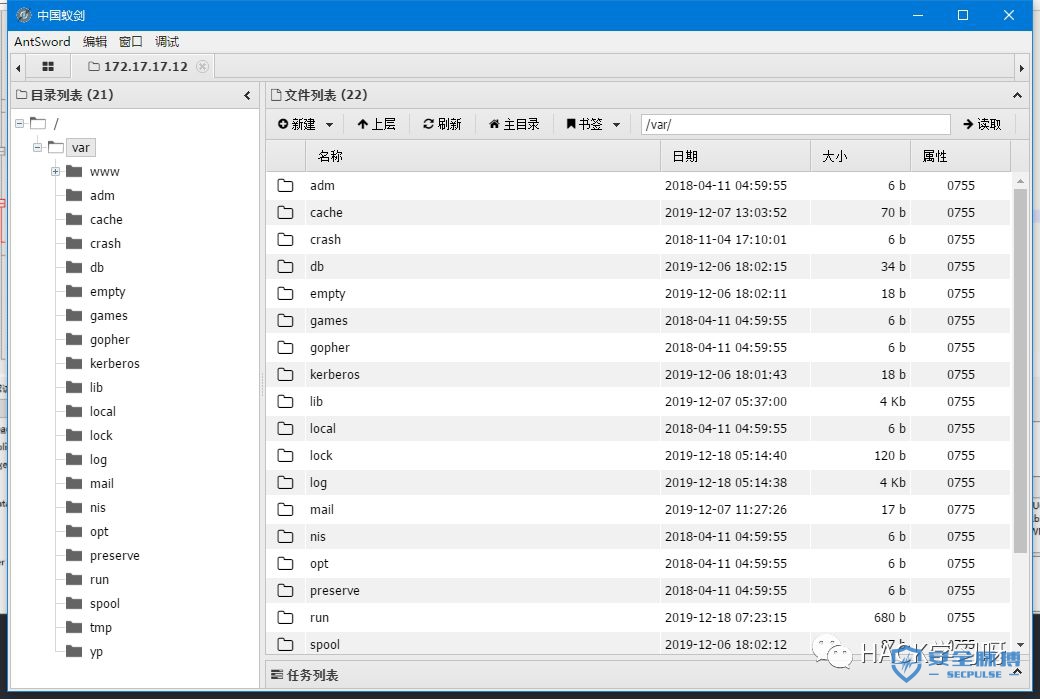The image size is (1040, 699).
Task: Open the 窗口 menu
Action: tap(131, 42)
